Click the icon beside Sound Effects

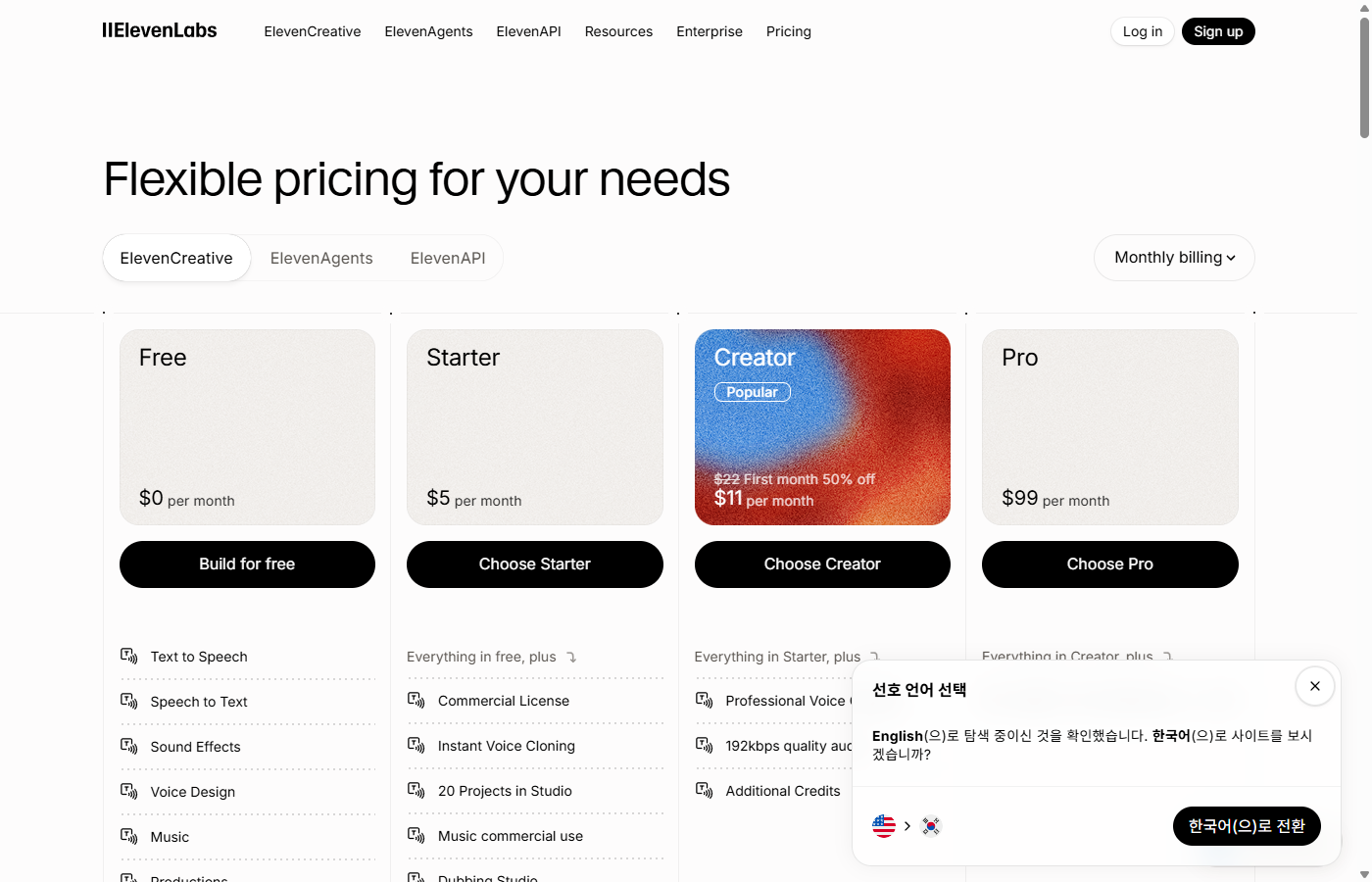click(x=128, y=746)
